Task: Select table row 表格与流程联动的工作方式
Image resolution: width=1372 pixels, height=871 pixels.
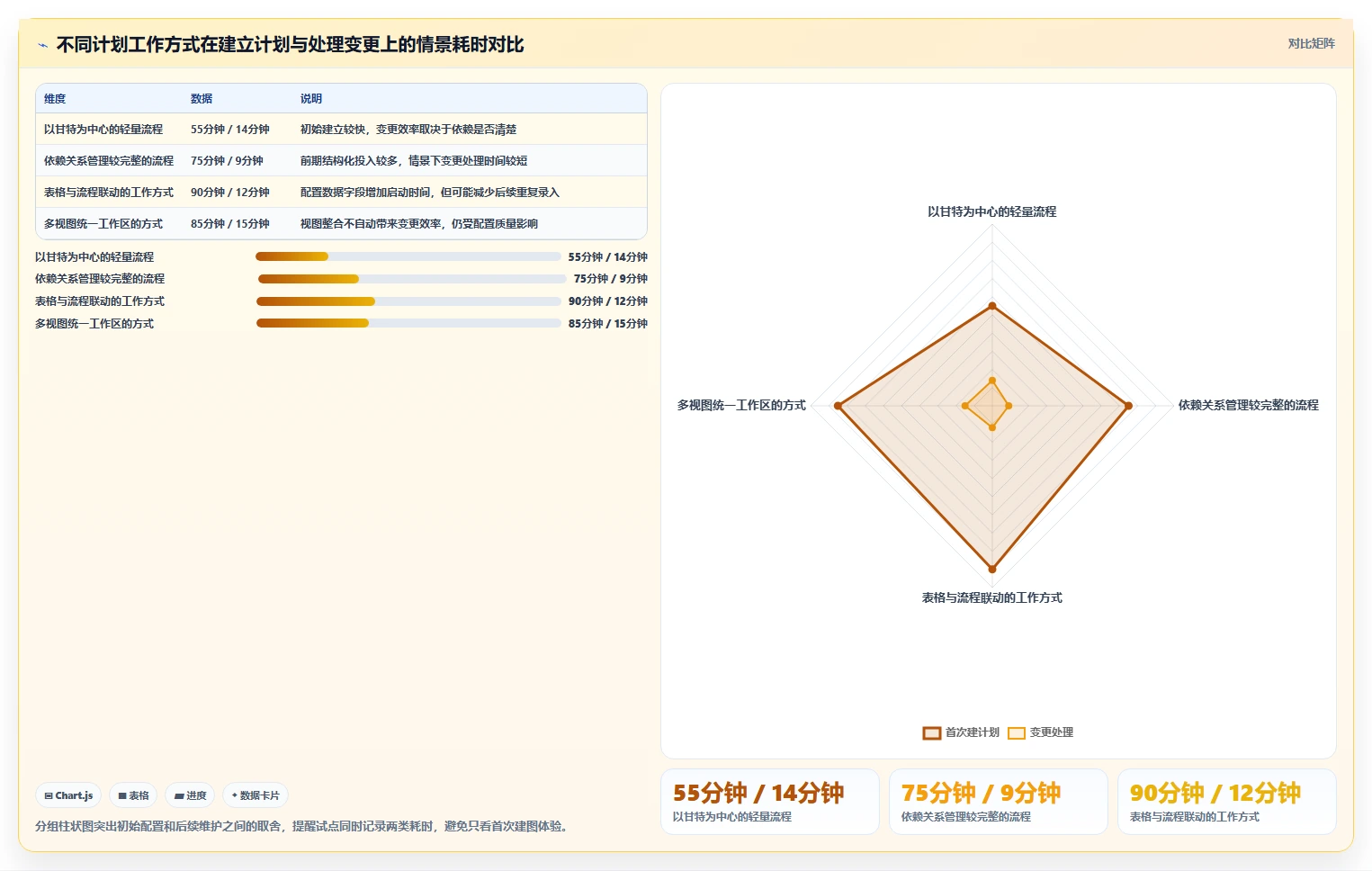Action: (x=341, y=192)
